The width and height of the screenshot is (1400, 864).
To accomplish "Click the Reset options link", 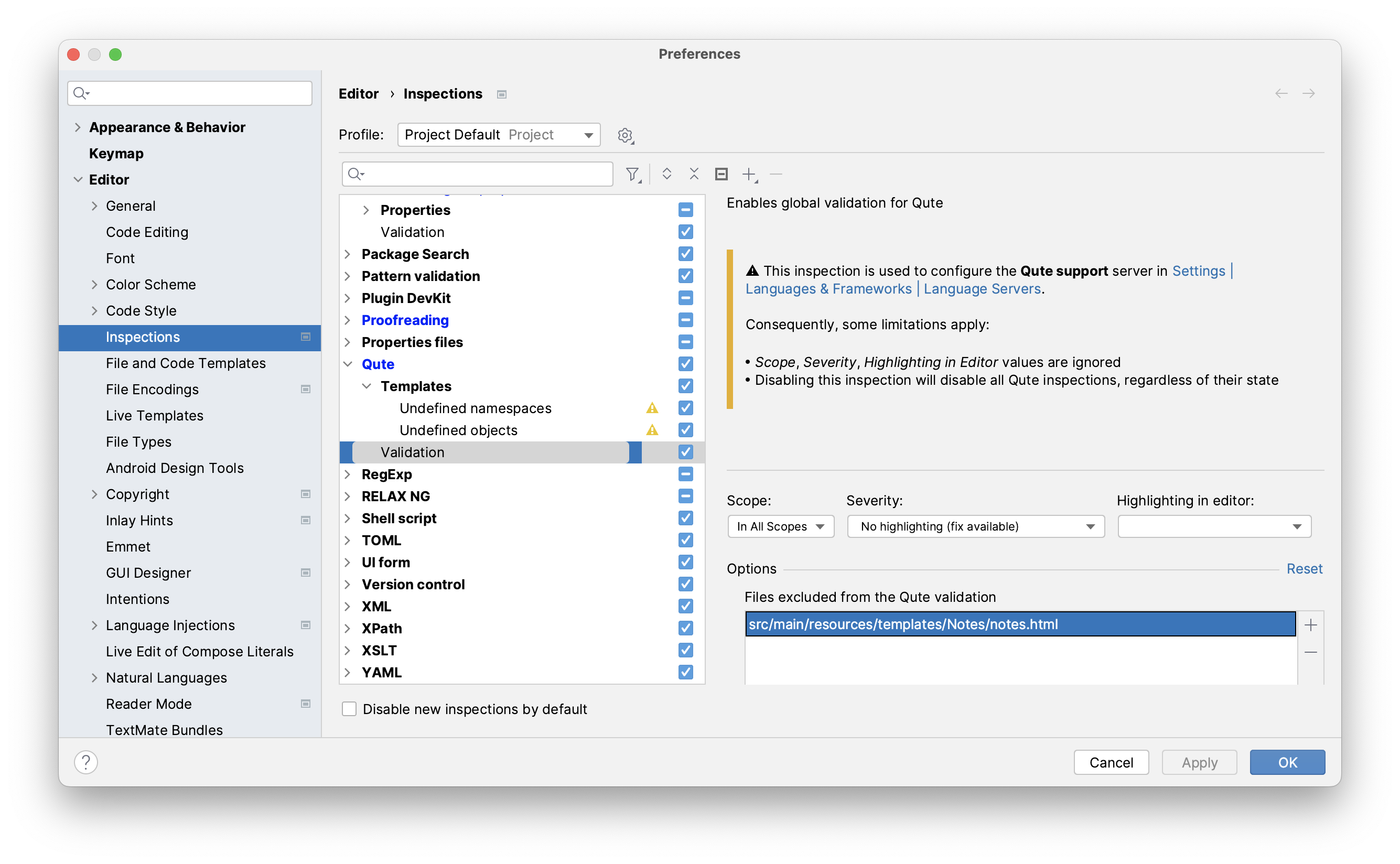I will 1304,568.
